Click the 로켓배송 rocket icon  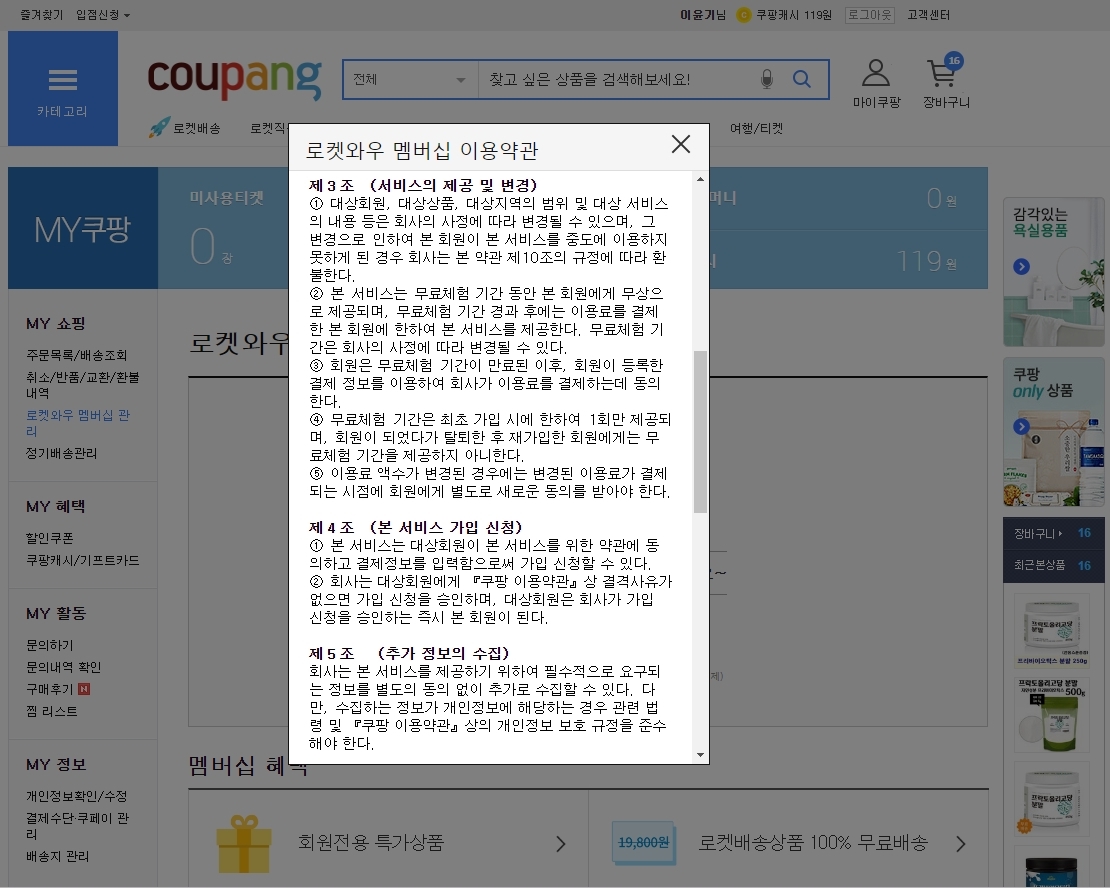point(159,127)
